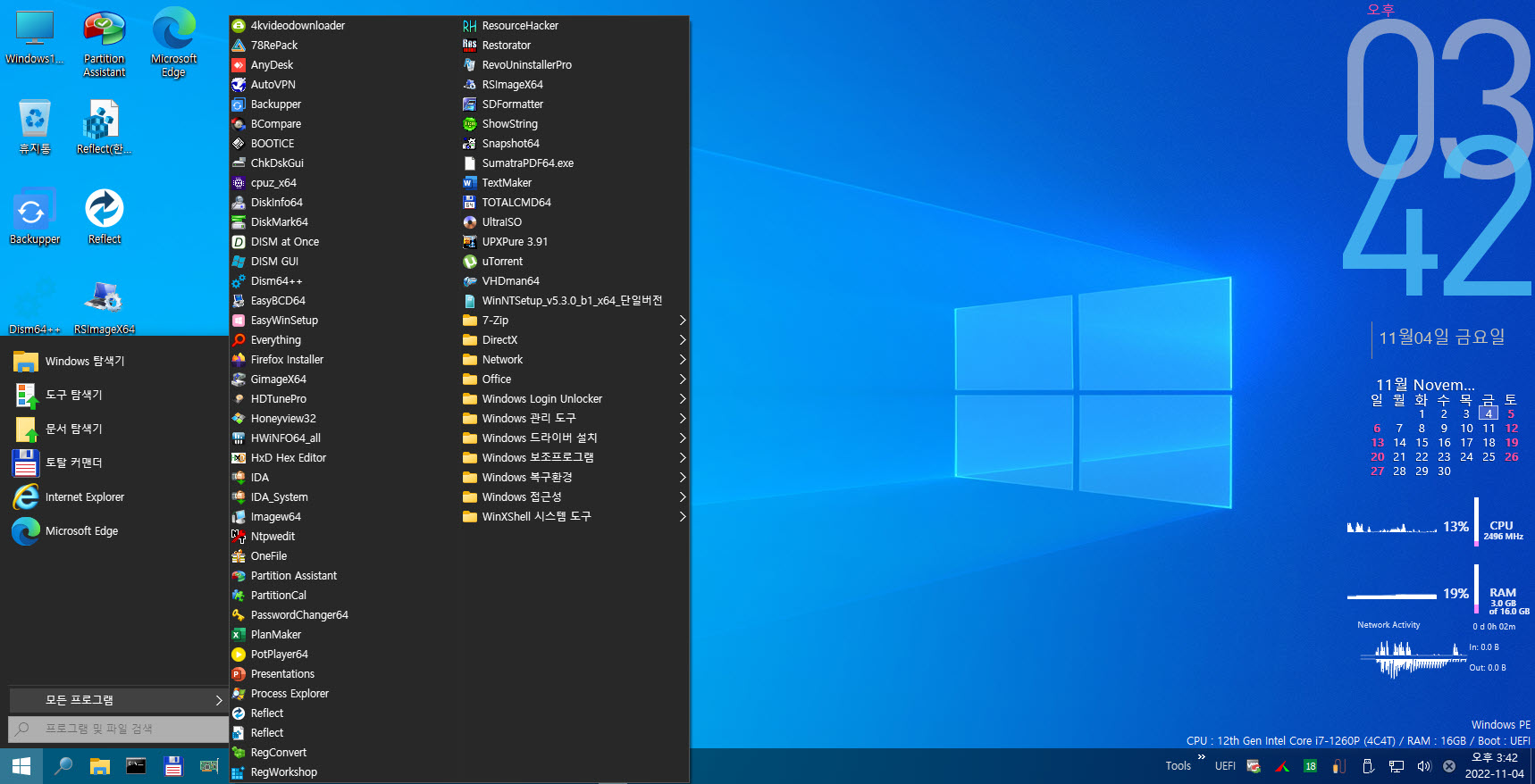Open File Explorer from the taskbar
Viewport: 1535px width, 784px height.
[x=100, y=766]
